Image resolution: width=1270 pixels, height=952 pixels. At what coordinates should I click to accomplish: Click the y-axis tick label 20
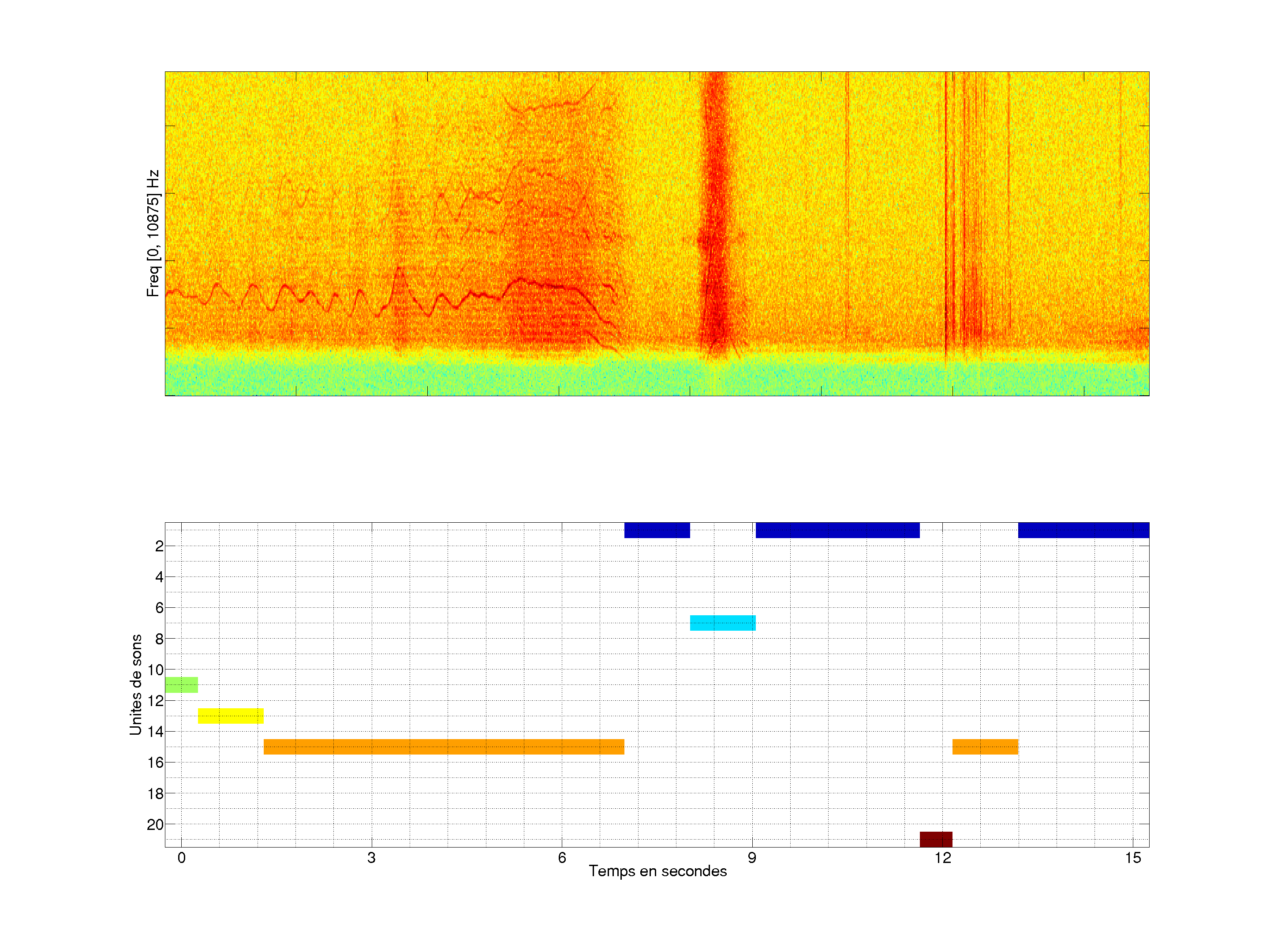(x=155, y=825)
